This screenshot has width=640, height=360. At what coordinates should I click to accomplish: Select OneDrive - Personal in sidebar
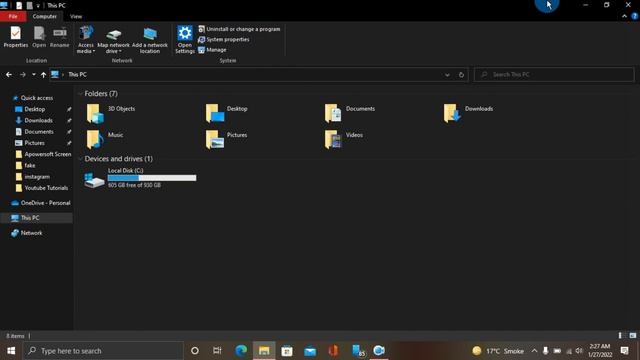tap(41, 203)
